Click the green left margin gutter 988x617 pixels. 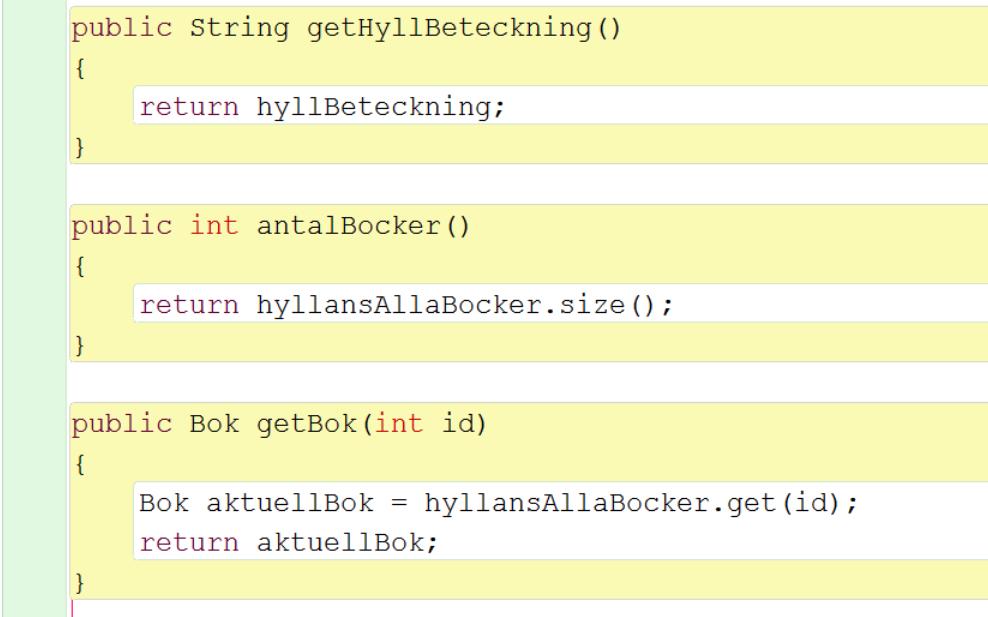click(x=32, y=300)
